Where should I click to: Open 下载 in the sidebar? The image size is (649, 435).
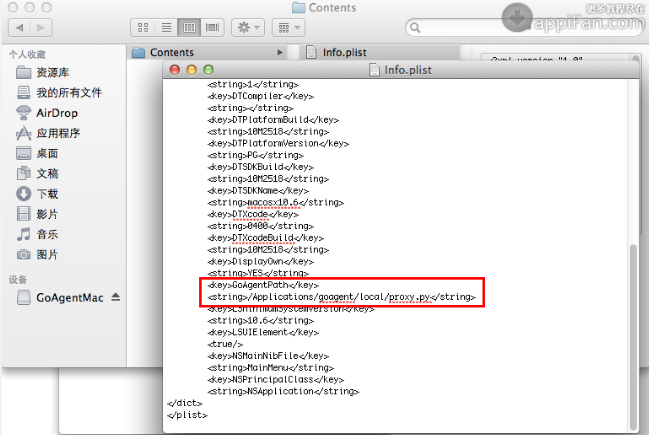pos(37,194)
